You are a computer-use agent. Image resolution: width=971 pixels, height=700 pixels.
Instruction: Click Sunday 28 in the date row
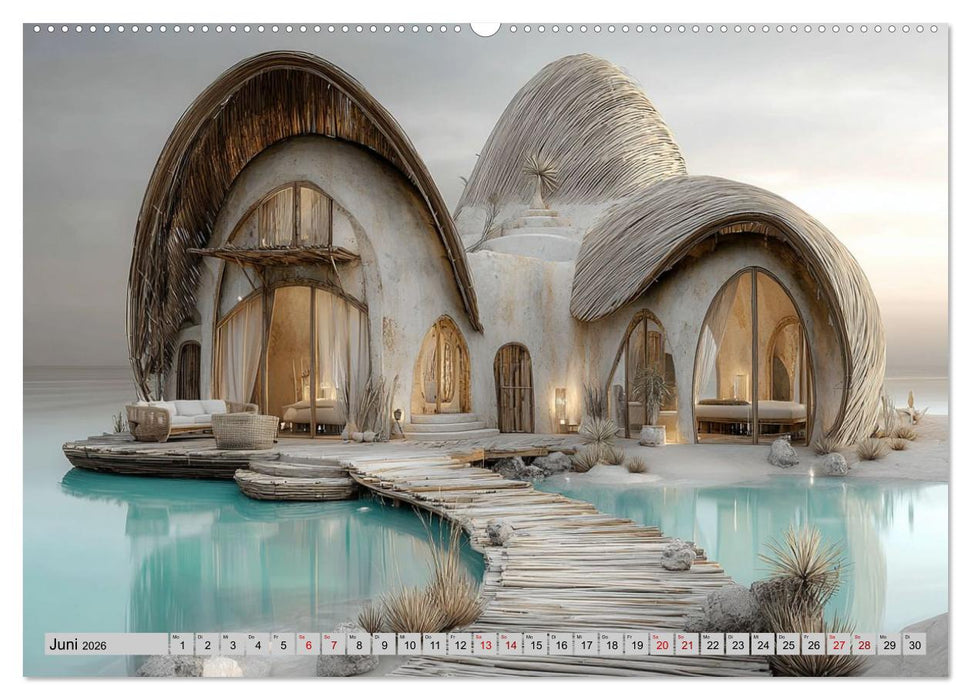click(863, 645)
